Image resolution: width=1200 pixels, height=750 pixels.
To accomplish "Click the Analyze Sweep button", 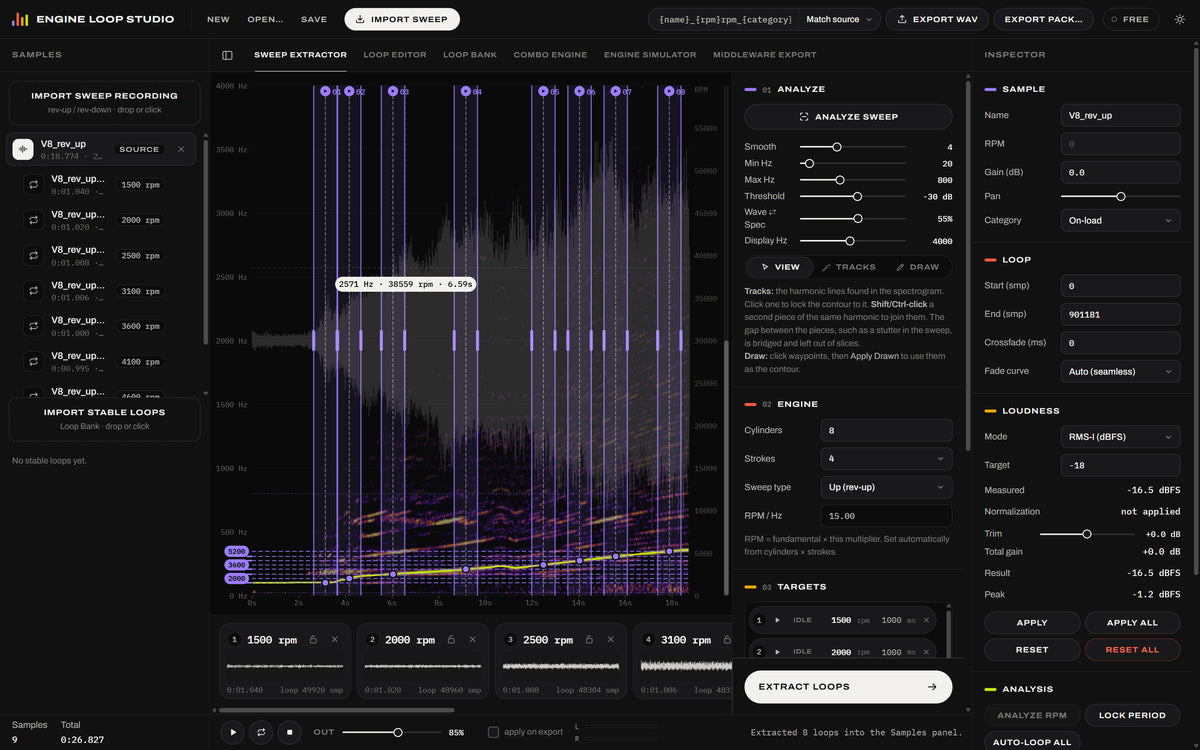I will click(x=848, y=117).
